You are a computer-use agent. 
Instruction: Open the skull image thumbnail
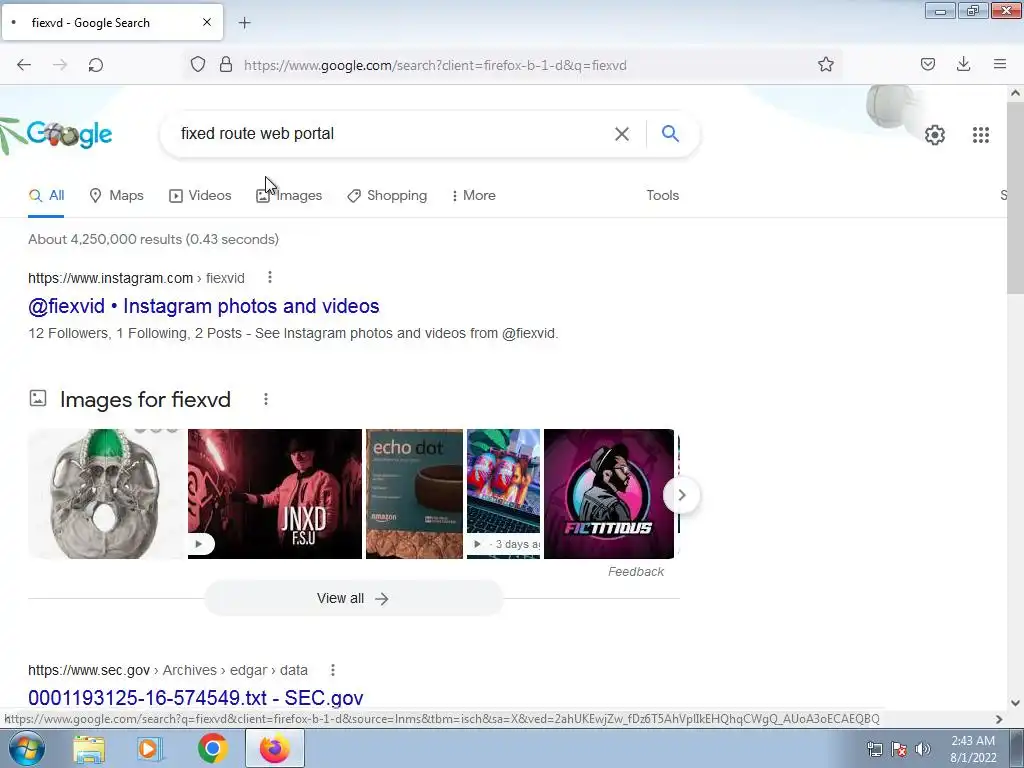click(106, 494)
